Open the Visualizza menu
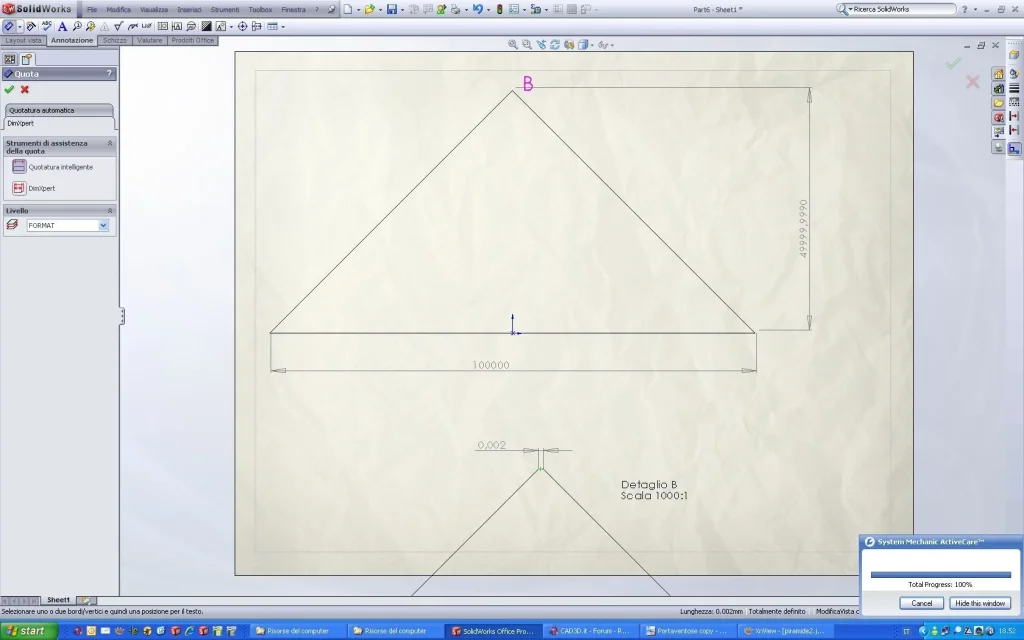The width and height of the screenshot is (1024, 640). coord(153,10)
